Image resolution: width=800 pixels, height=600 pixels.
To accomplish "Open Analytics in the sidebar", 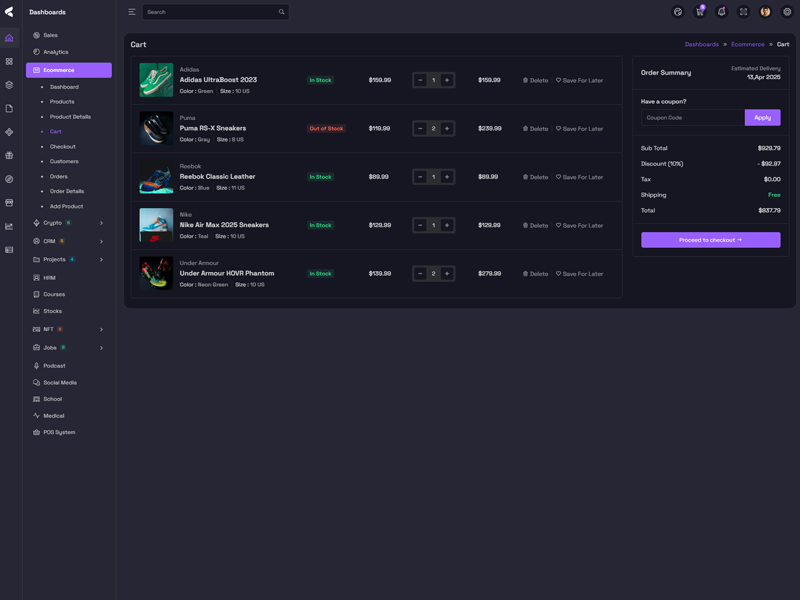I will click(x=56, y=52).
